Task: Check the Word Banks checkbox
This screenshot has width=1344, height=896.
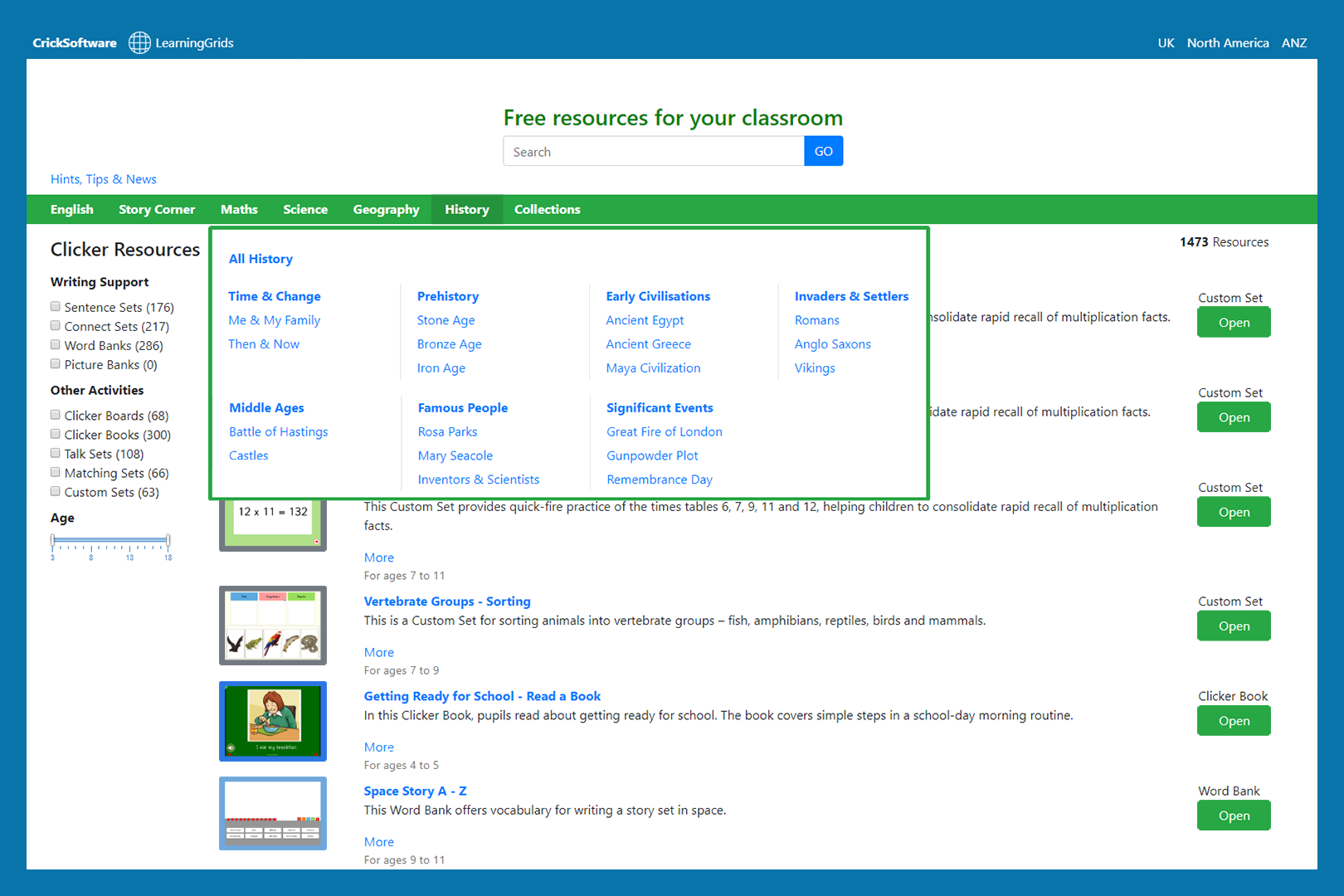Action: tap(56, 345)
